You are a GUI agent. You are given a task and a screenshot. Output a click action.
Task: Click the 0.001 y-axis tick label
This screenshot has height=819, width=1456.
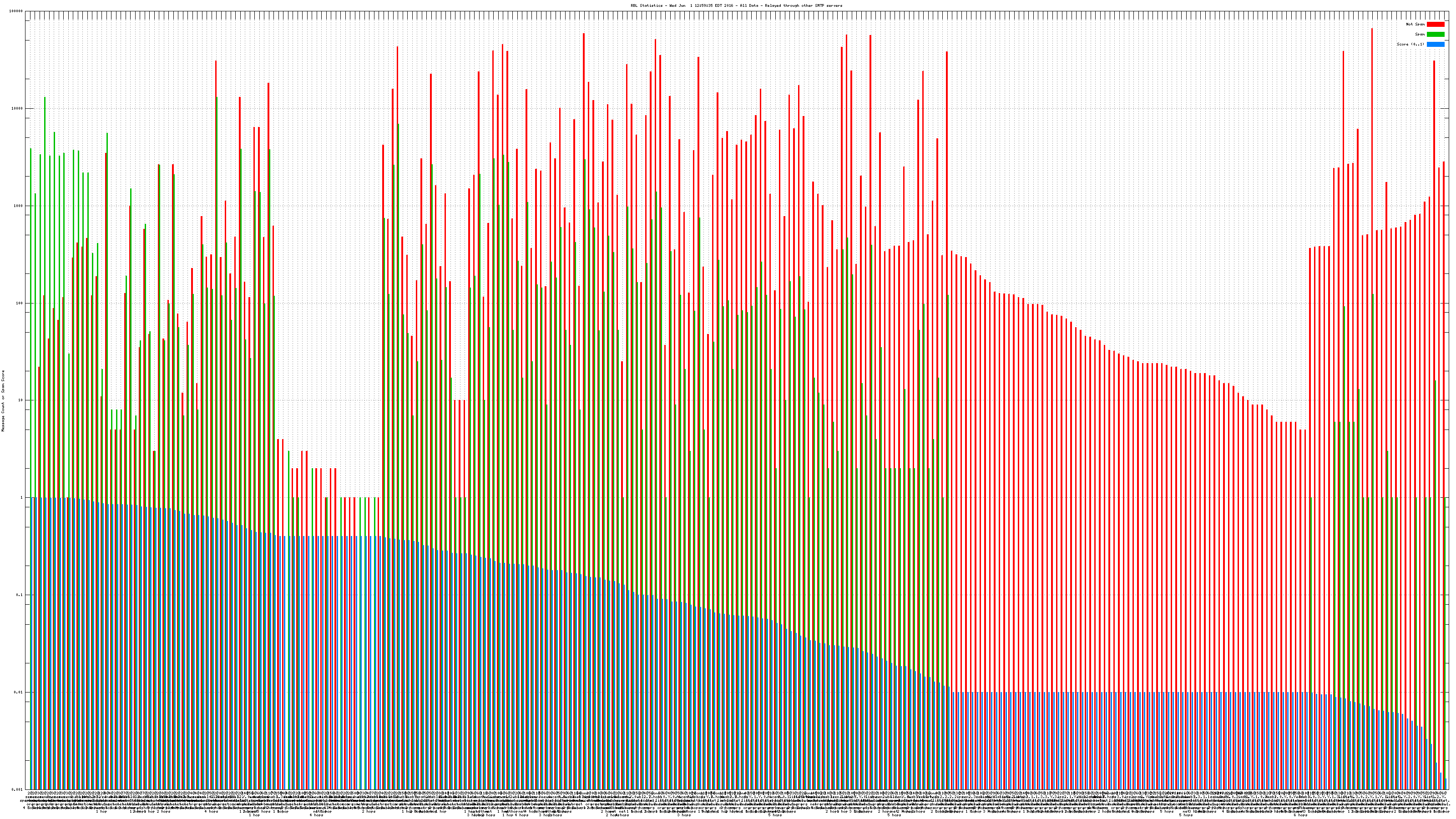[x=18, y=789]
